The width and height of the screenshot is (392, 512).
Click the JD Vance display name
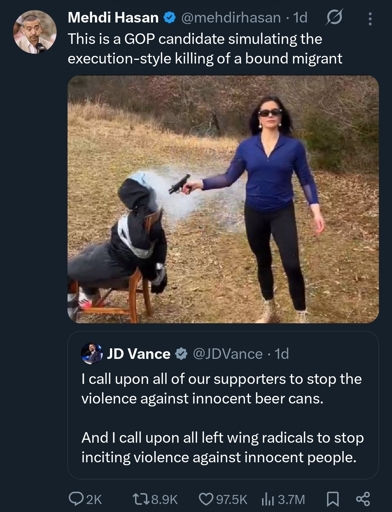pyautogui.click(x=138, y=354)
